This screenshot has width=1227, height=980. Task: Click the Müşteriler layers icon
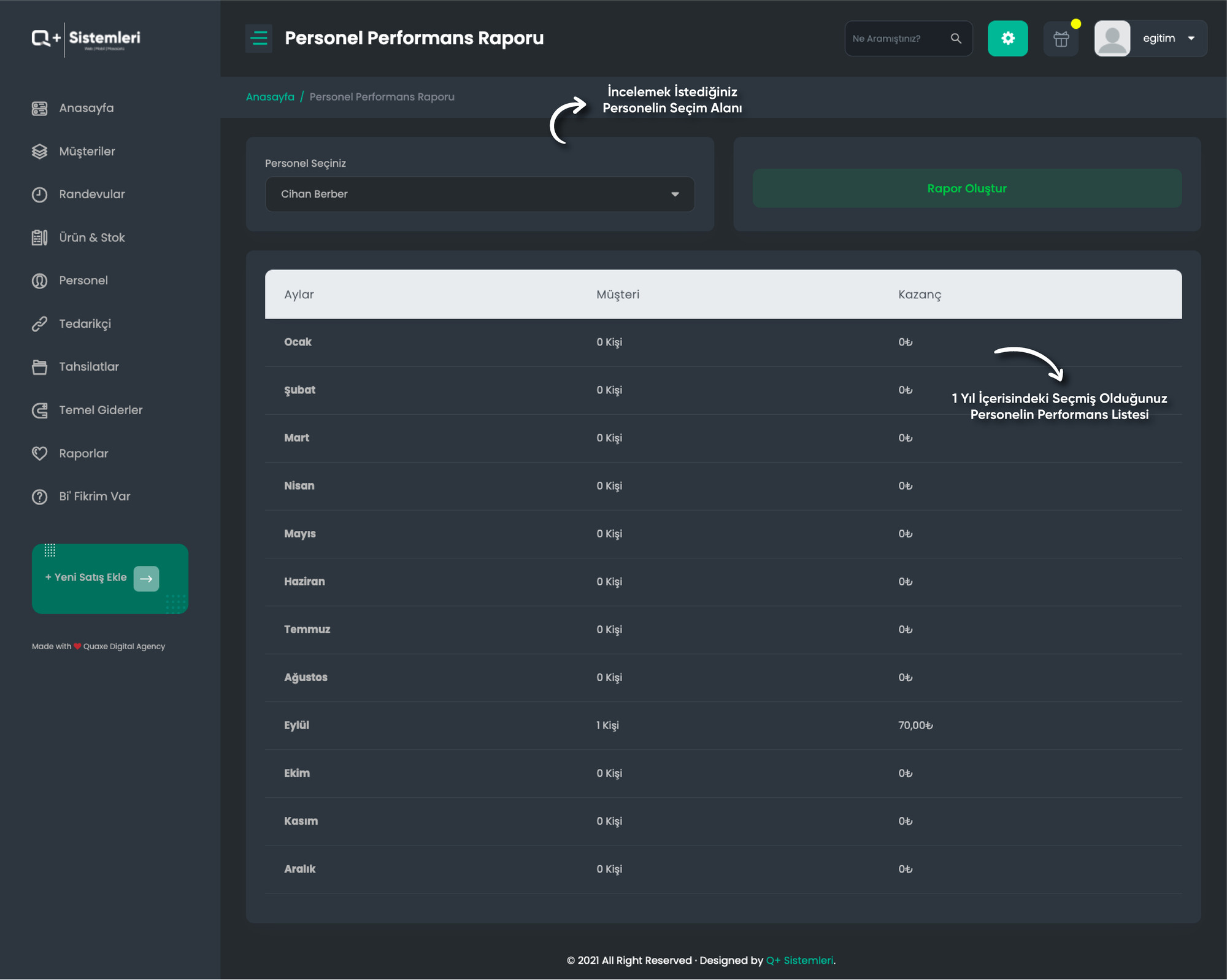click(x=39, y=152)
